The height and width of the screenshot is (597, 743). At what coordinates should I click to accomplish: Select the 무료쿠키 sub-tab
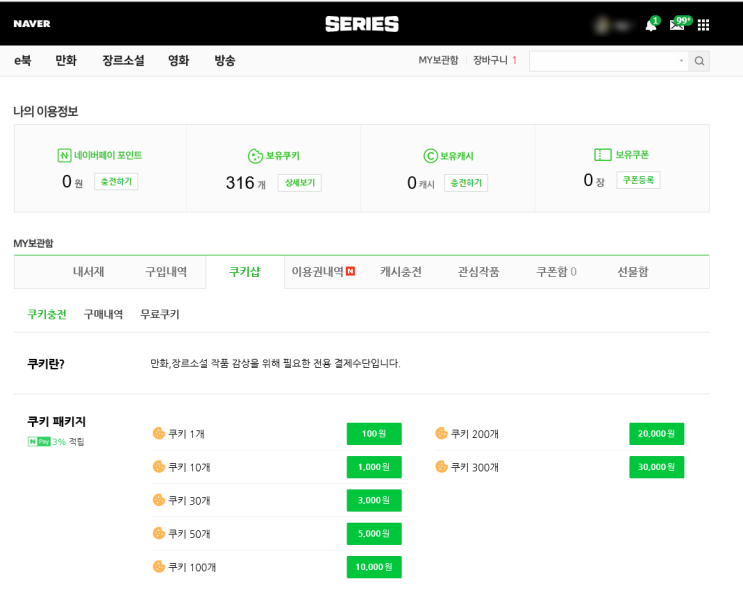160,314
